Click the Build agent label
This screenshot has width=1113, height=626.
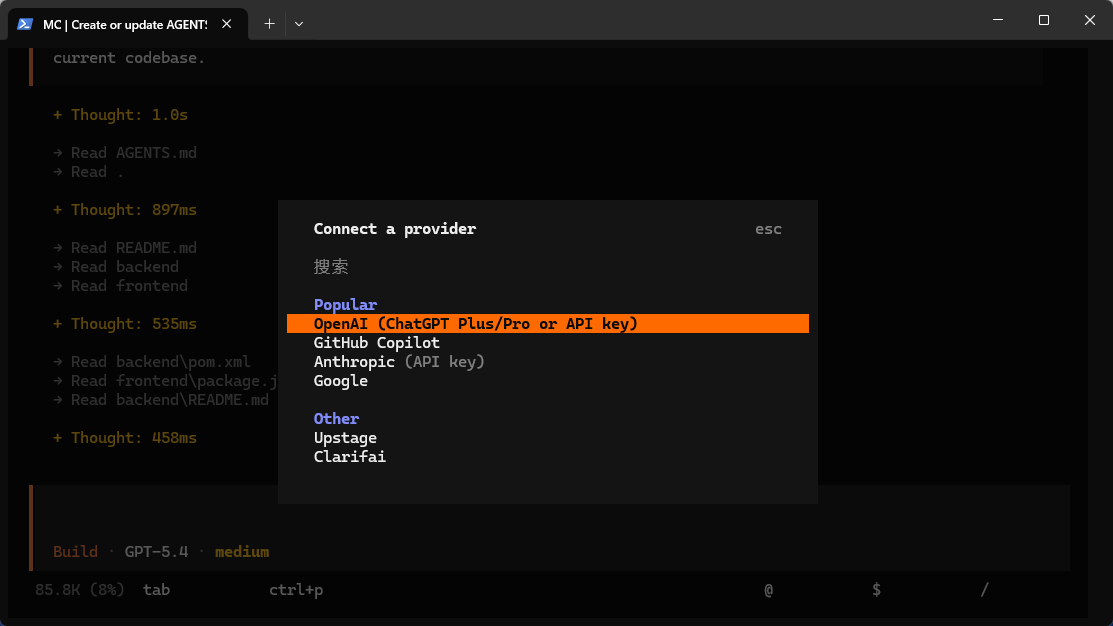pos(75,552)
